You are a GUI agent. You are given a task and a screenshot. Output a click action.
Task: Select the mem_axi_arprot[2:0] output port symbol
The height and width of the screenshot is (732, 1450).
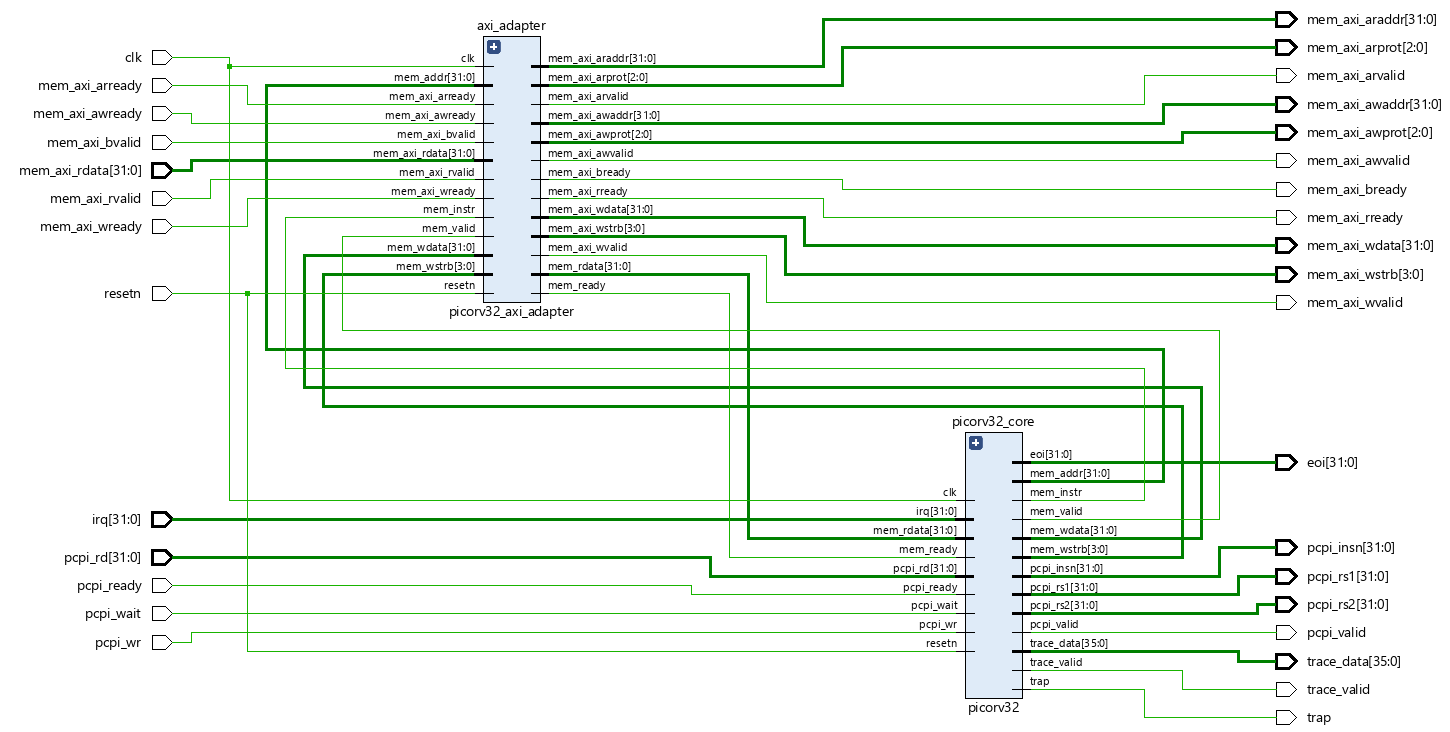coord(1286,47)
